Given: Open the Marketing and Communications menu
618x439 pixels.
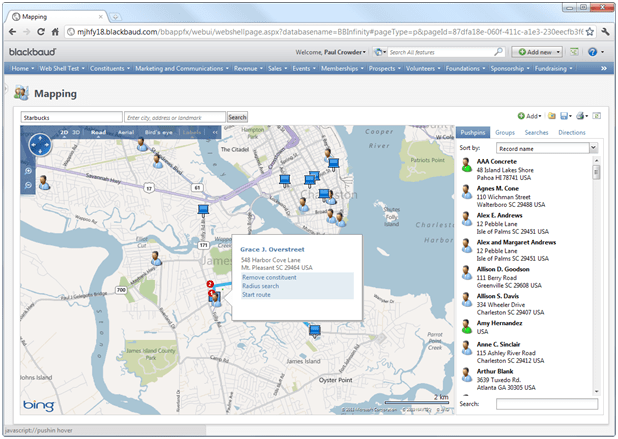Looking at the screenshot, I should [182, 69].
